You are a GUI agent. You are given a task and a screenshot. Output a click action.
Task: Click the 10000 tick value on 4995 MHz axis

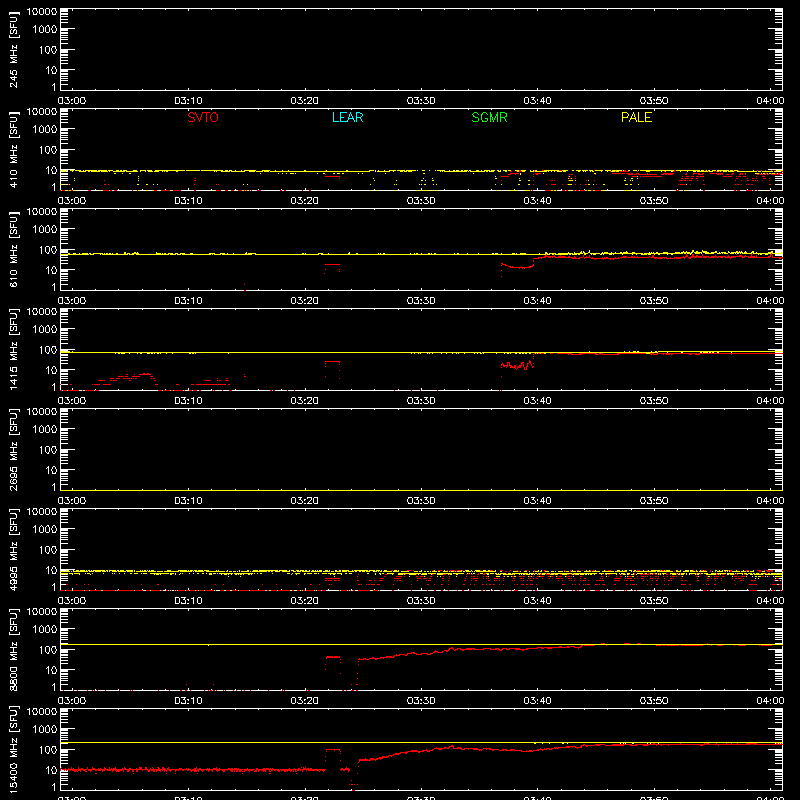42,512
